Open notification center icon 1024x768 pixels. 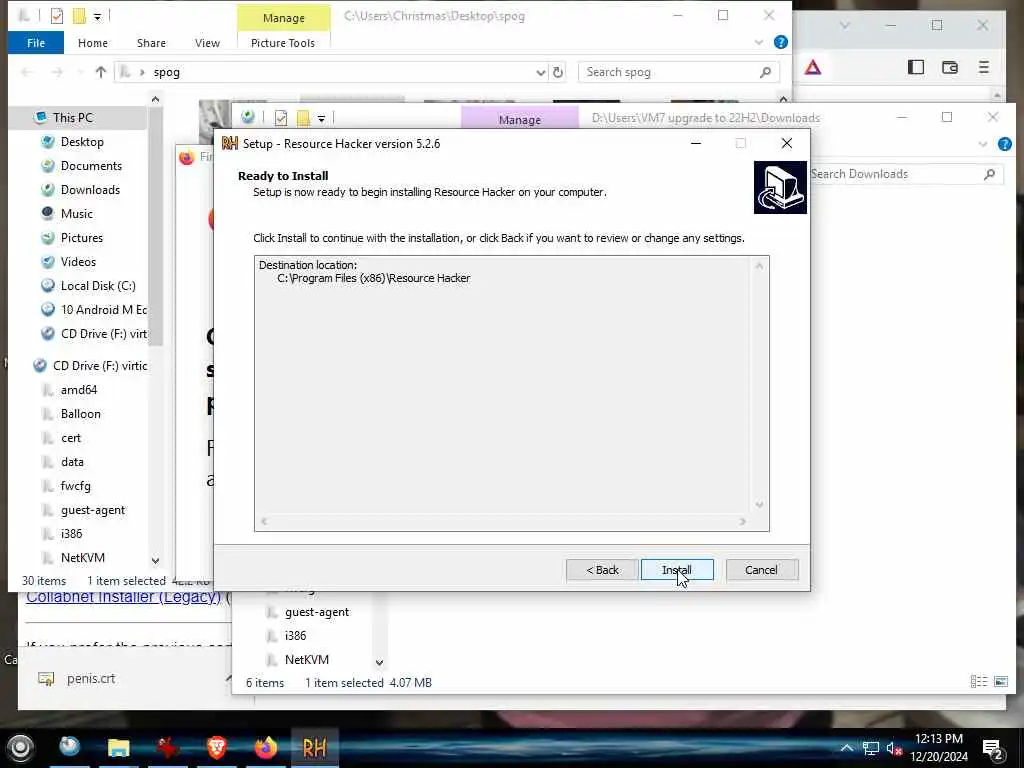(x=993, y=748)
